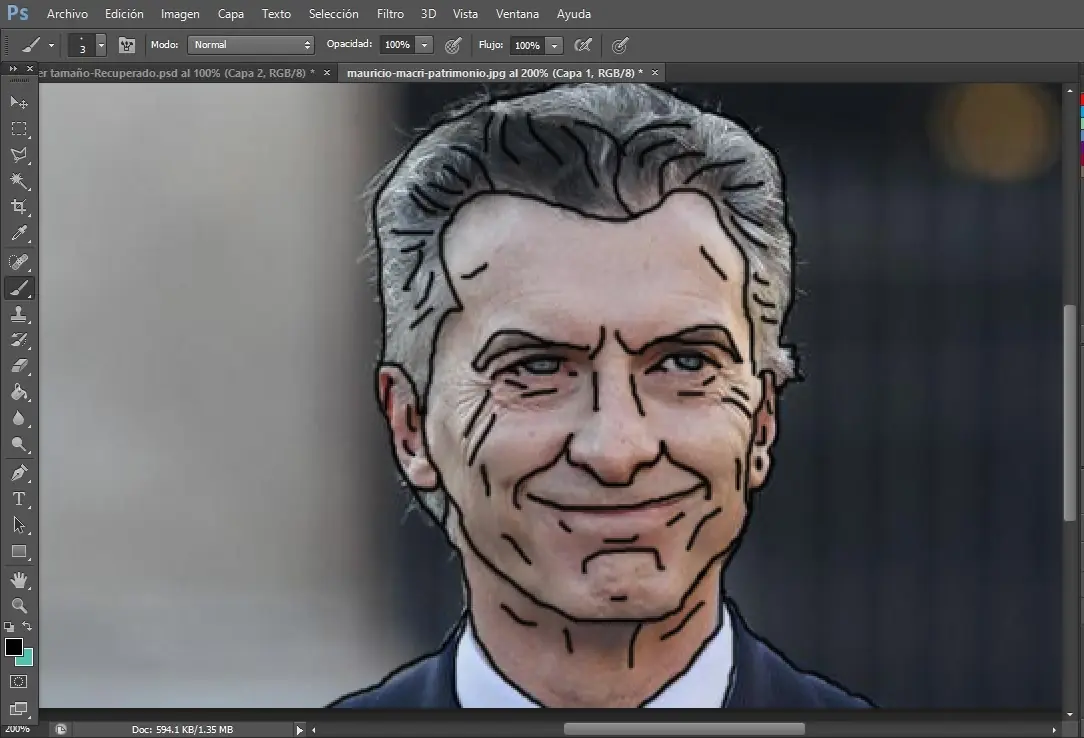This screenshot has height=738, width=1084.
Task: Open the Opacidad percentage dropdown
Action: point(423,44)
